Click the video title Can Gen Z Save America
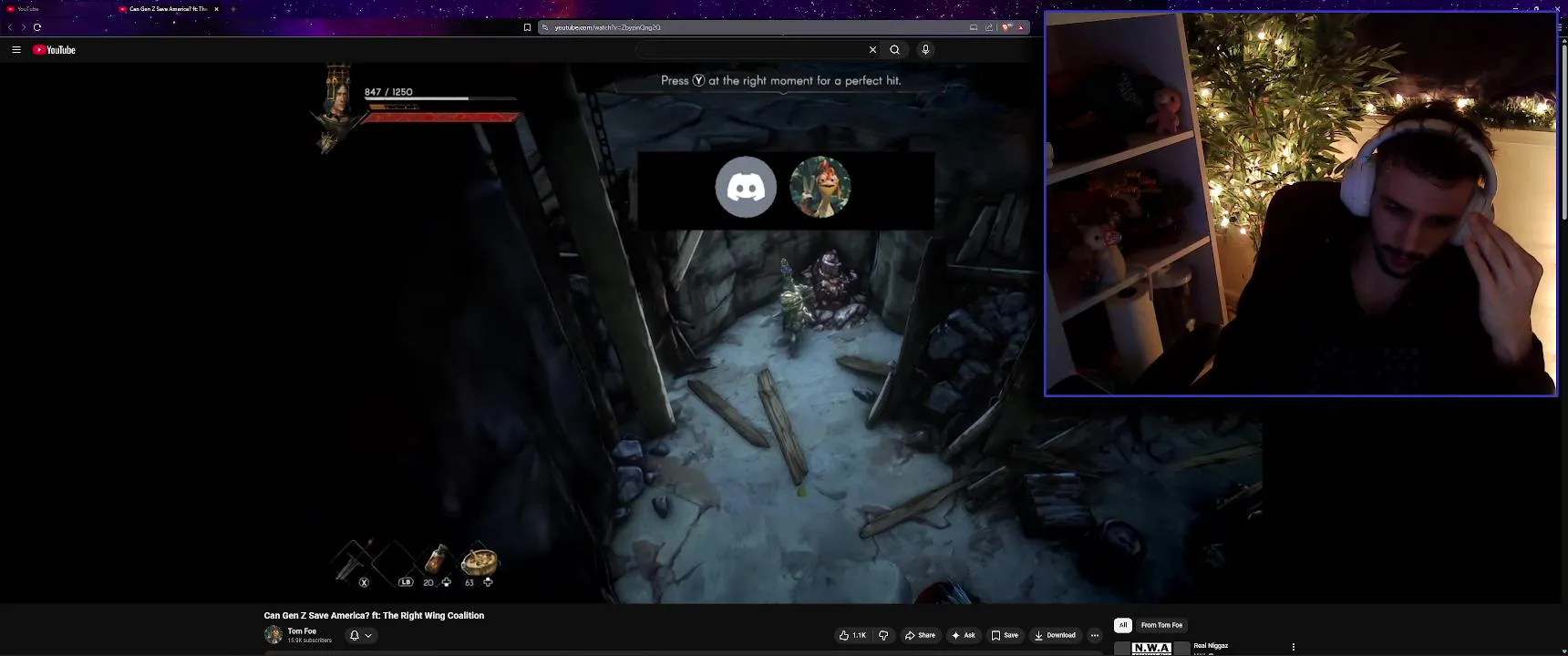1568x656 pixels. pos(374,616)
